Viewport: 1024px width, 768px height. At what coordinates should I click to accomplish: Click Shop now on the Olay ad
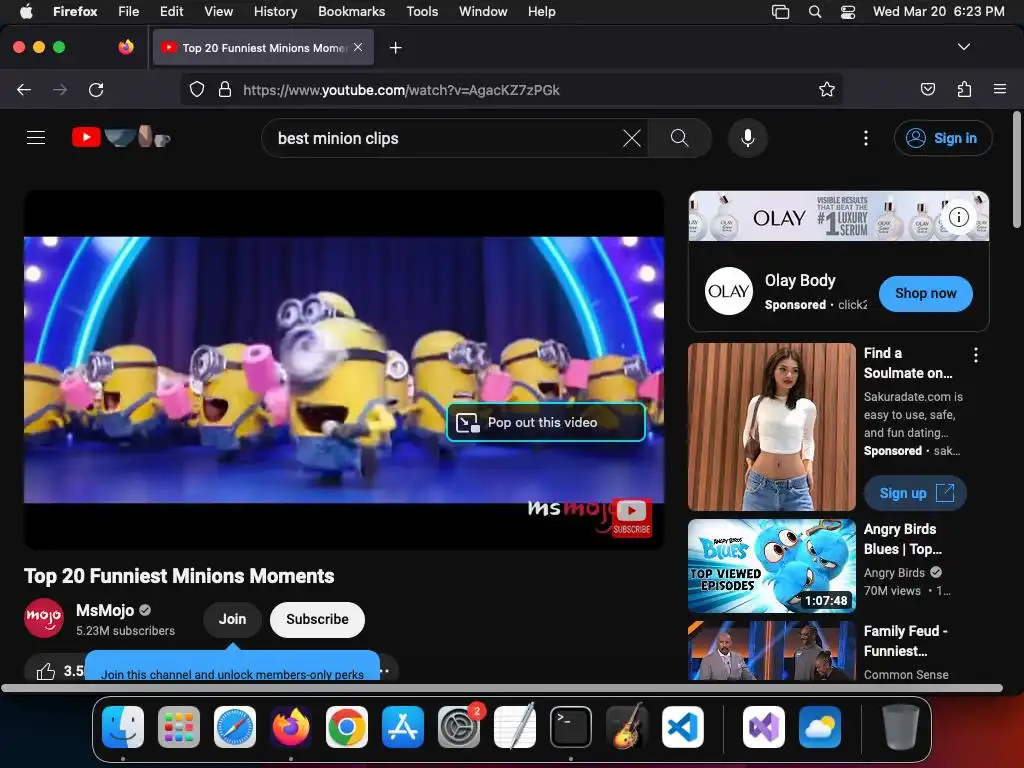point(925,293)
